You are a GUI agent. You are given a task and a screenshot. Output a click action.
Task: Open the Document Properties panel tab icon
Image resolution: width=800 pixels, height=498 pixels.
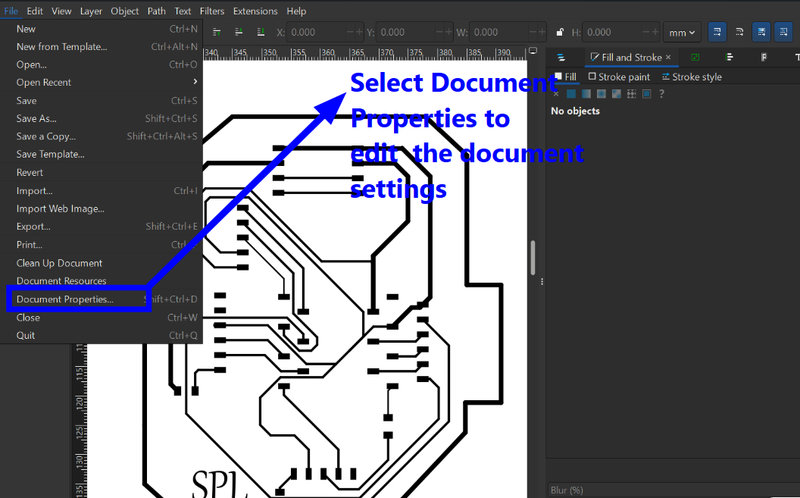[764, 57]
